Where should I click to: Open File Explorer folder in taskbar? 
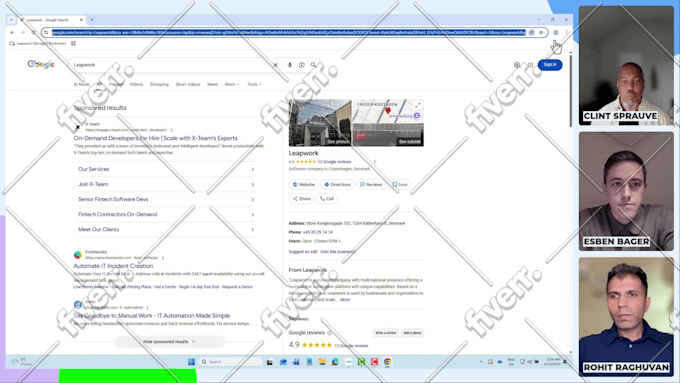pyautogui.click(x=322, y=362)
